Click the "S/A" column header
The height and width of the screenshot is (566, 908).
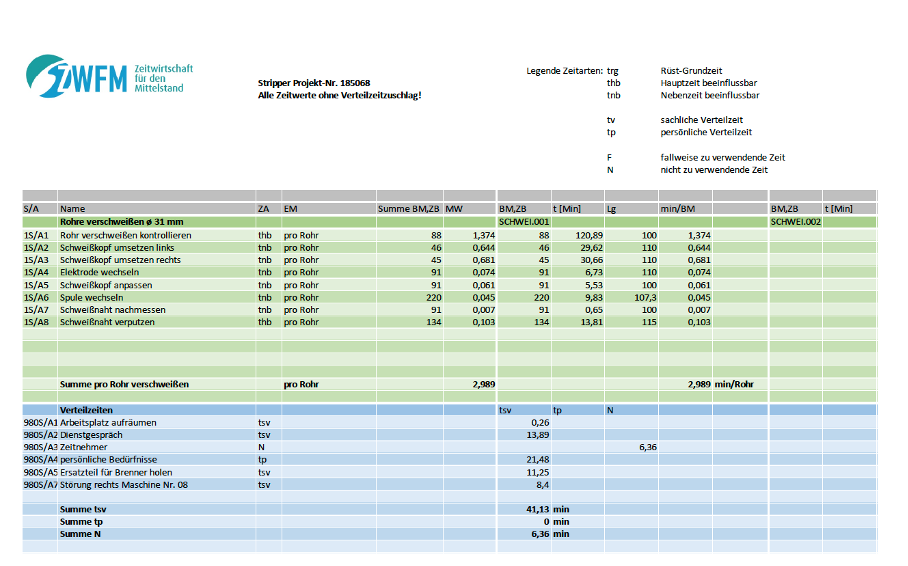(x=31, y=208)
